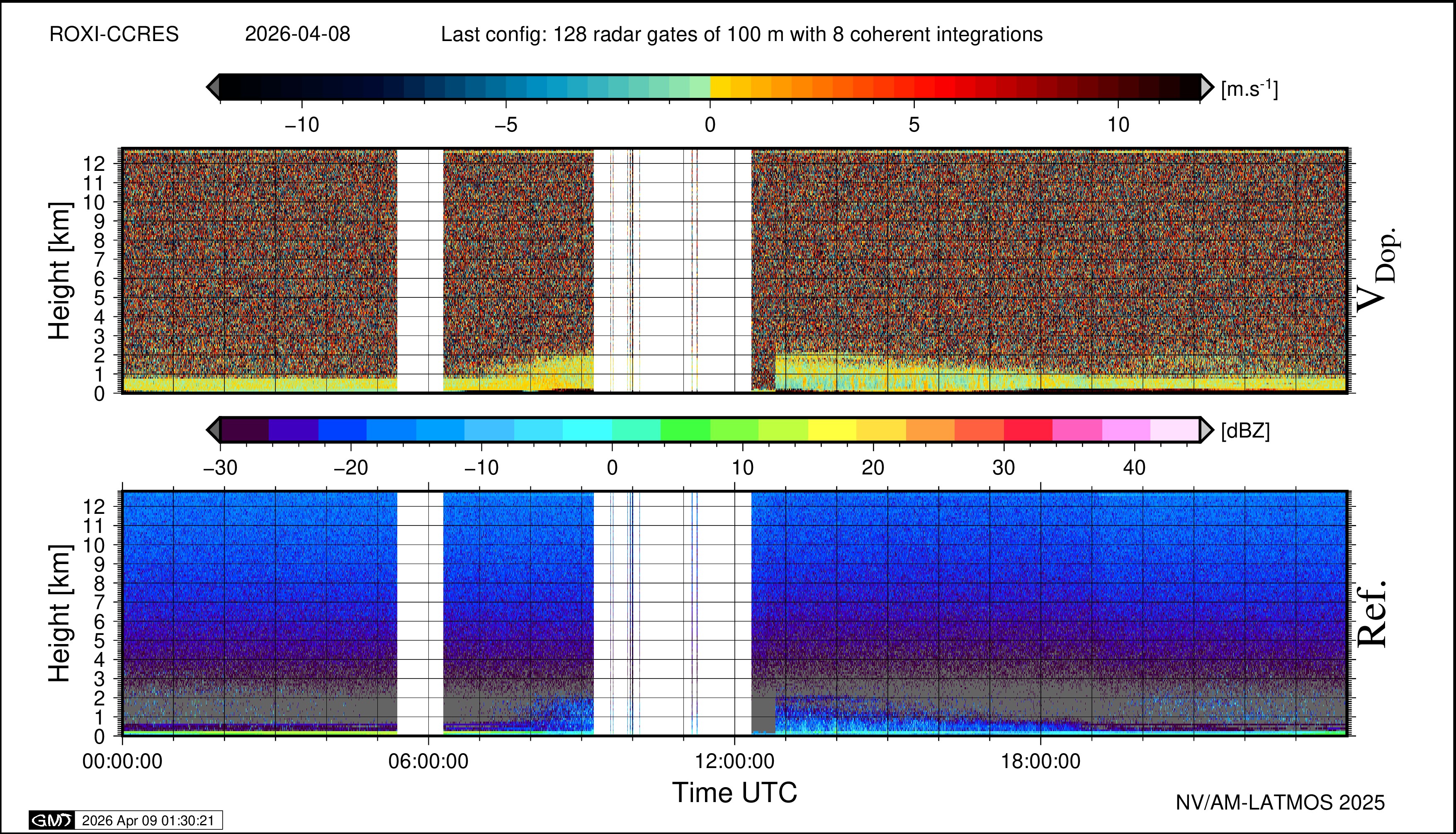
Task: Pick the yellow swatch in dBZ colorbar
Action: 832,430
